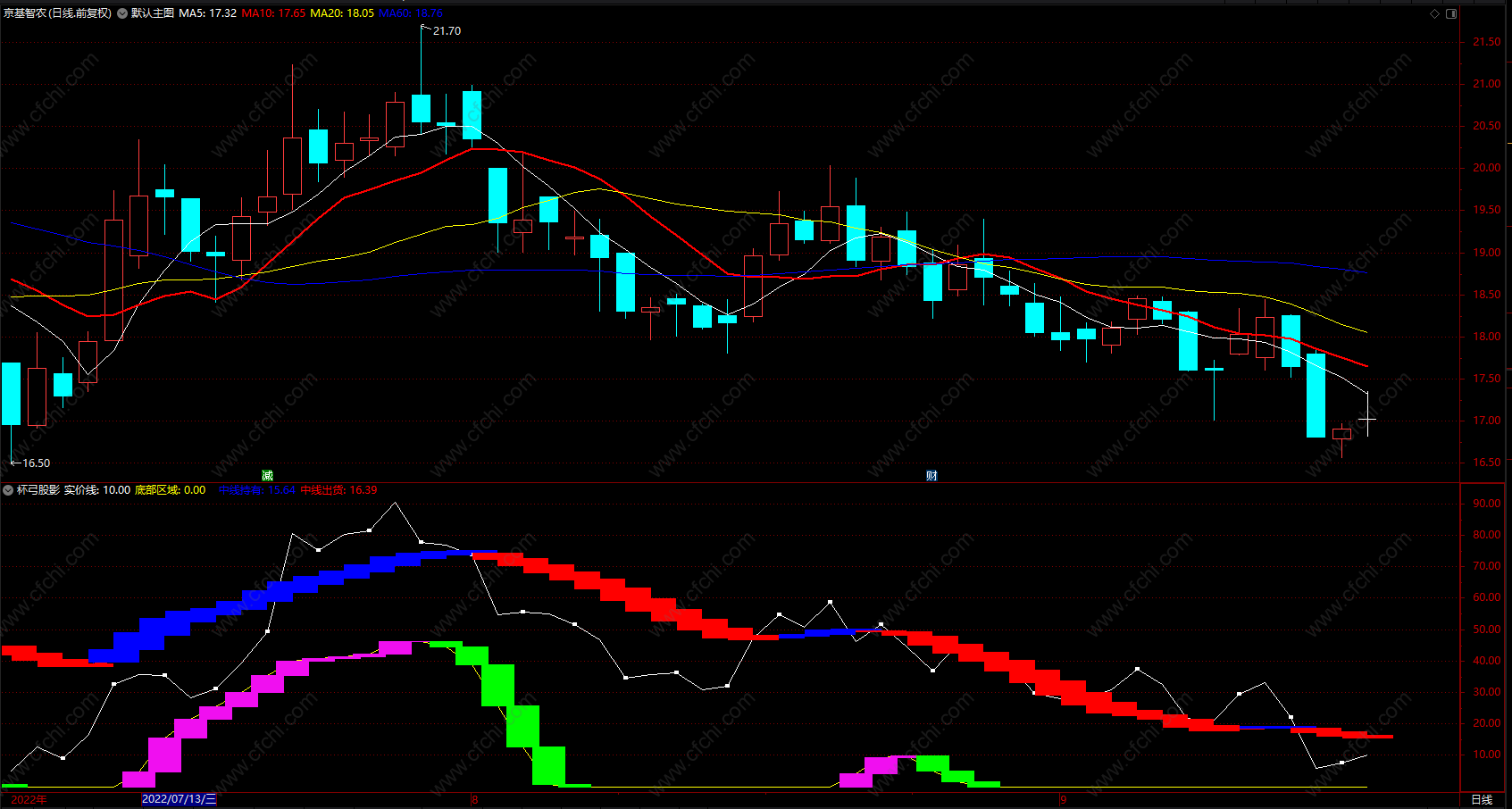The image size is (1512, 809).
Task: Click the MA20: 18.05 label
Action: tap(342, 13)
